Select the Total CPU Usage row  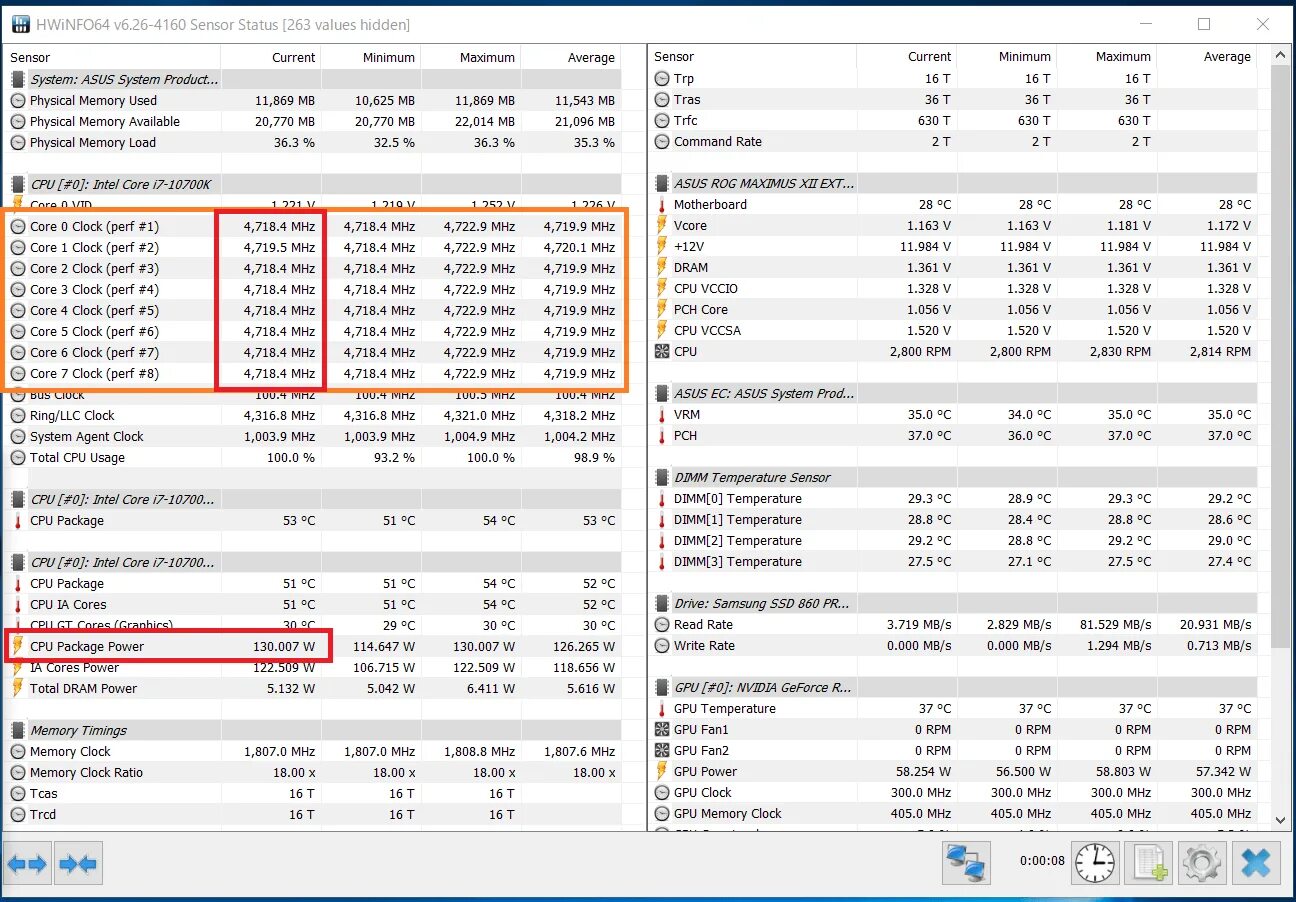pos(313,457)
